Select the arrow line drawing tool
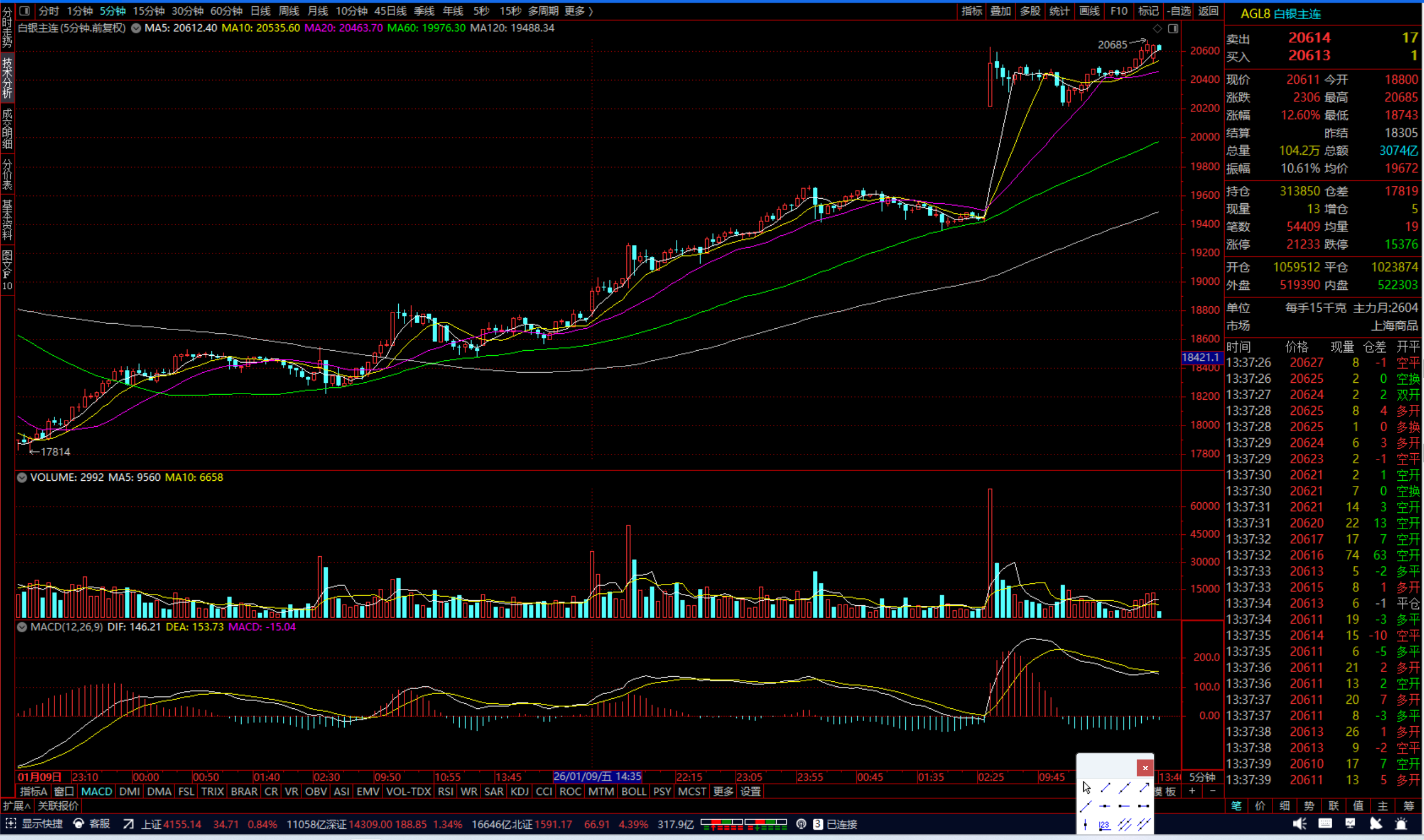 click(1143, 787)
